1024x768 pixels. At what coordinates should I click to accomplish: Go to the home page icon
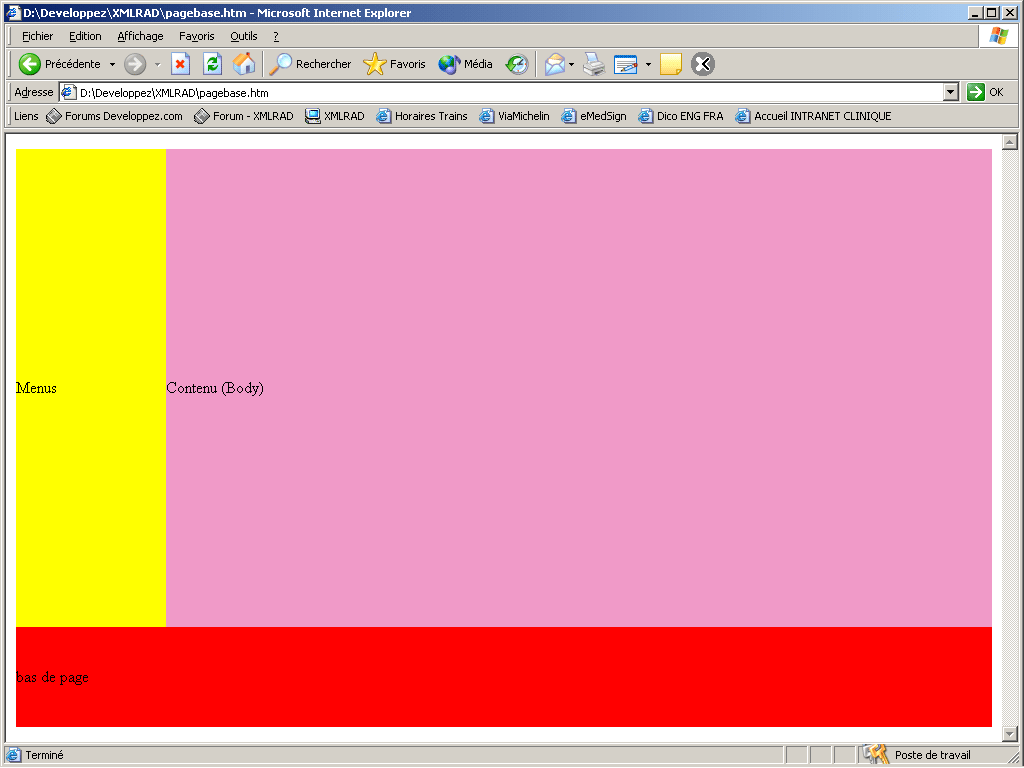[244, 64]
